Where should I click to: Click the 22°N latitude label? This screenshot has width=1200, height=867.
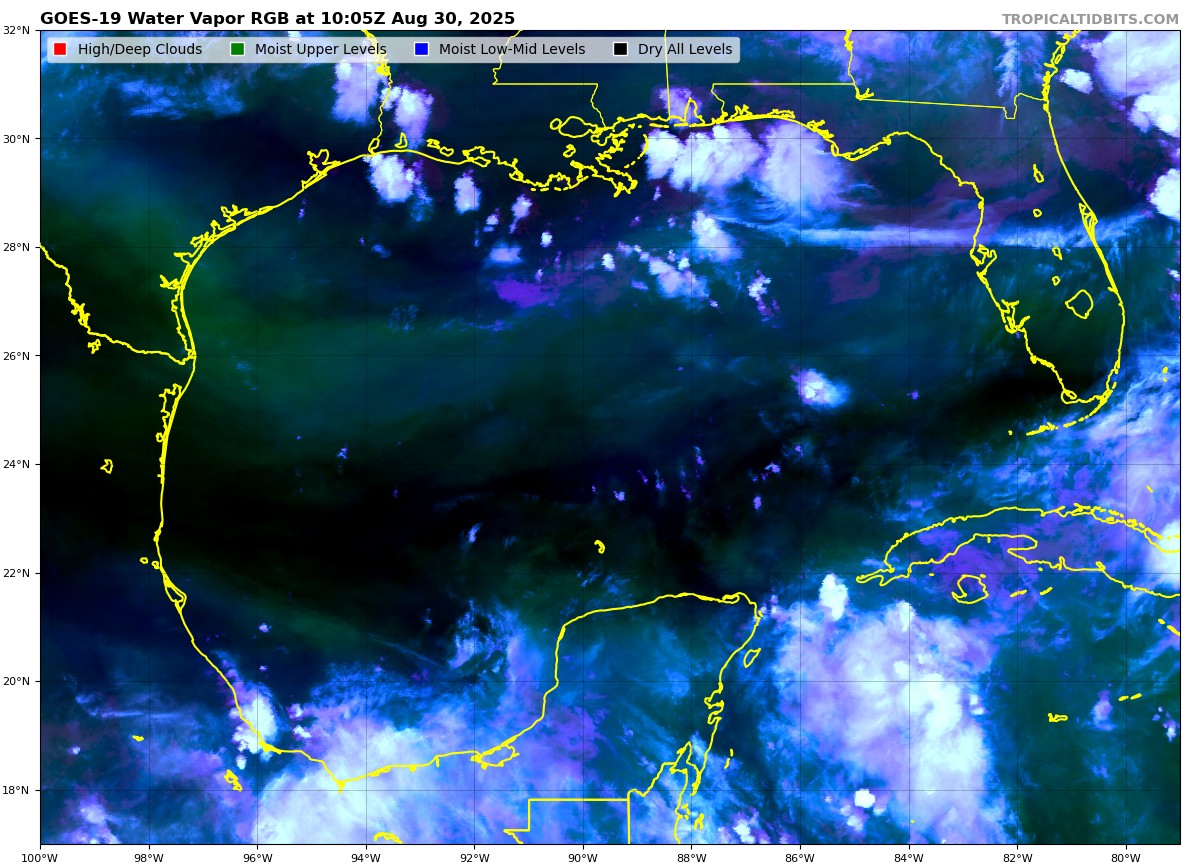tap(20, 573)
